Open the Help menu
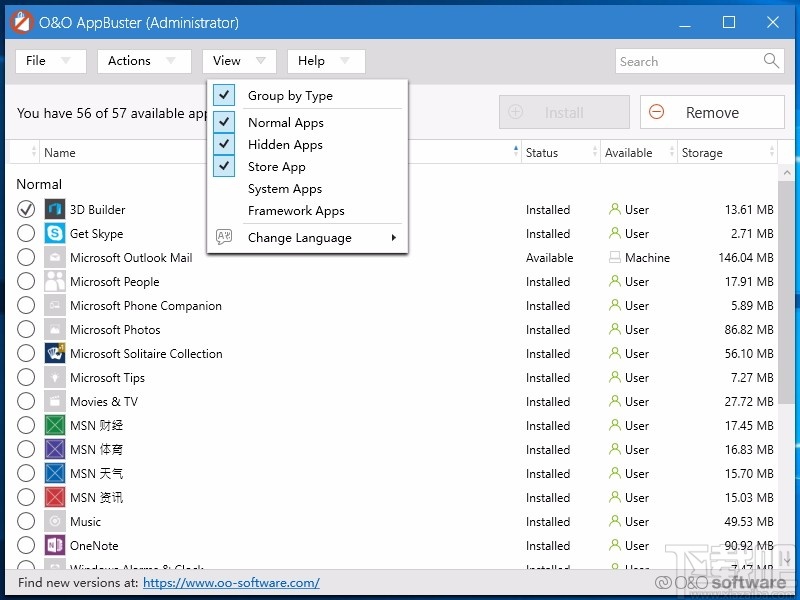 click(x=325, y=61)
